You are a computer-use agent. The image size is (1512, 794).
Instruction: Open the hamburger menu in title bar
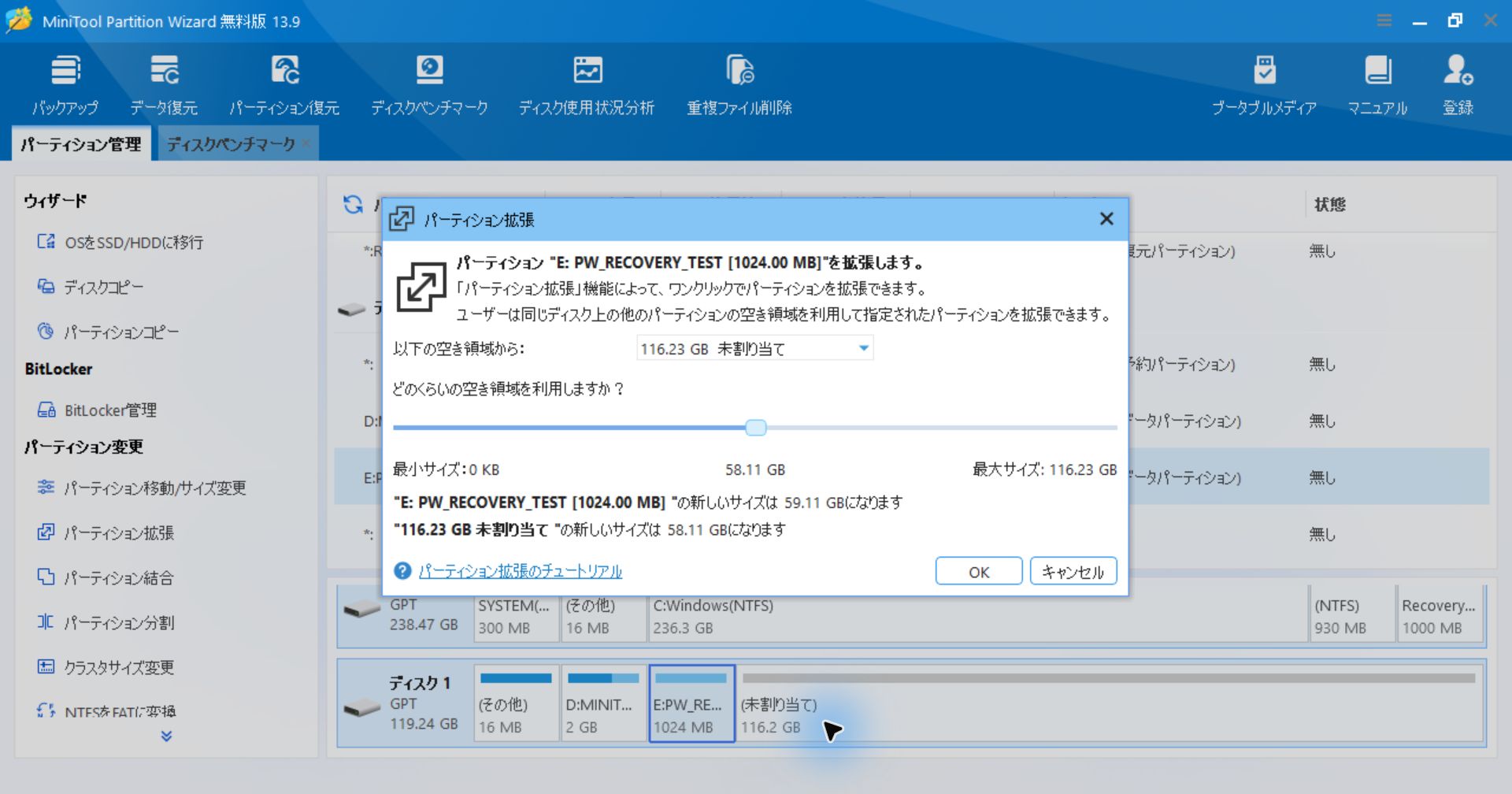(x=1384, y=20)
